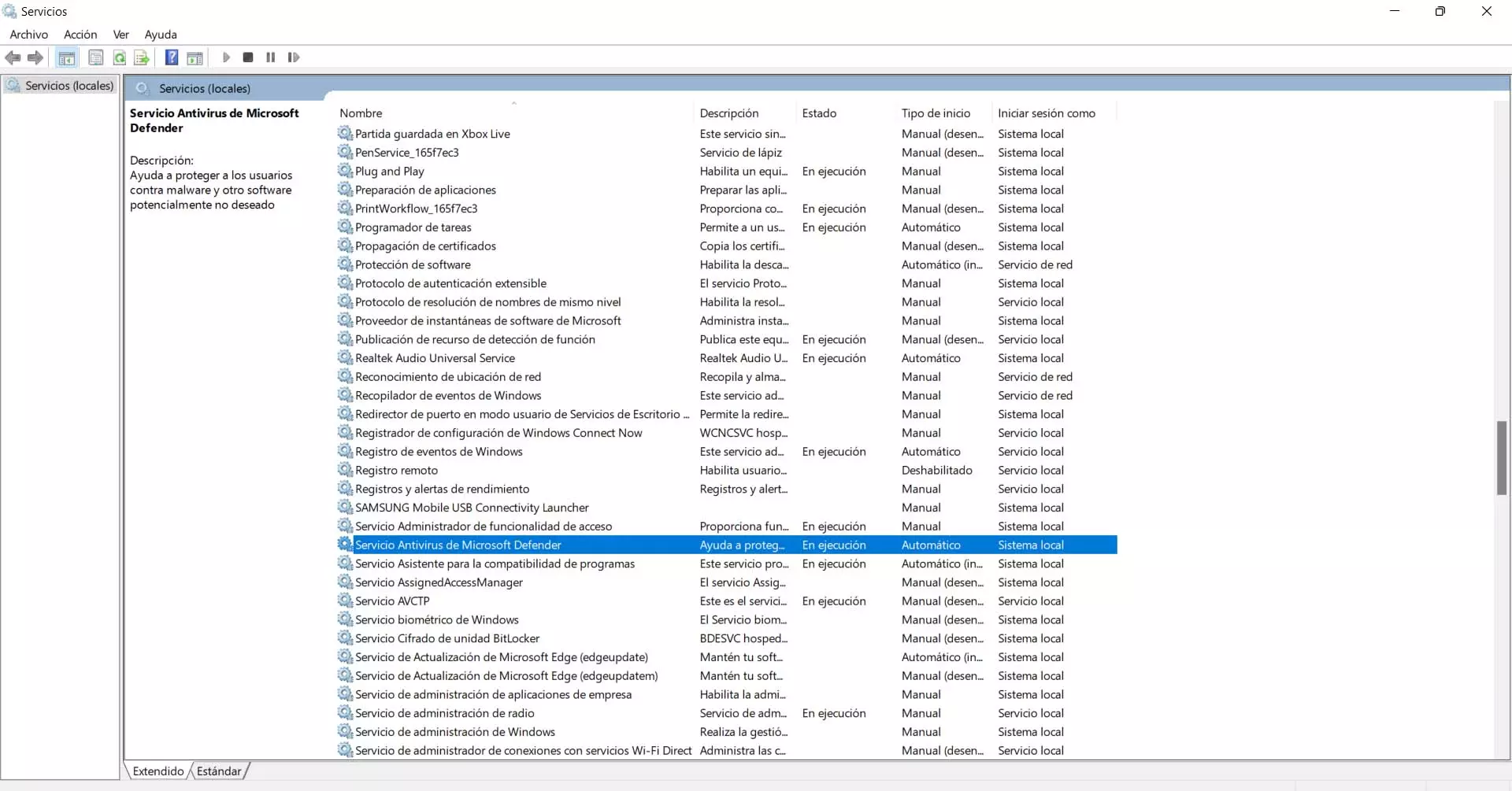Viewport: 1512px width, 791px height.
Task: Refresh the services list
Action: [x=120, y=57]
